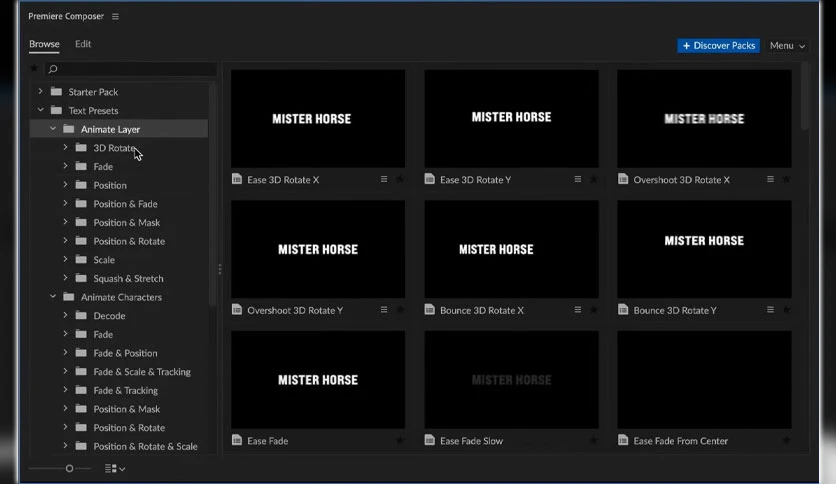This screenshot has width=836, height=484.
Task: Open the list view mode dropdown
Action: (115, 469)
